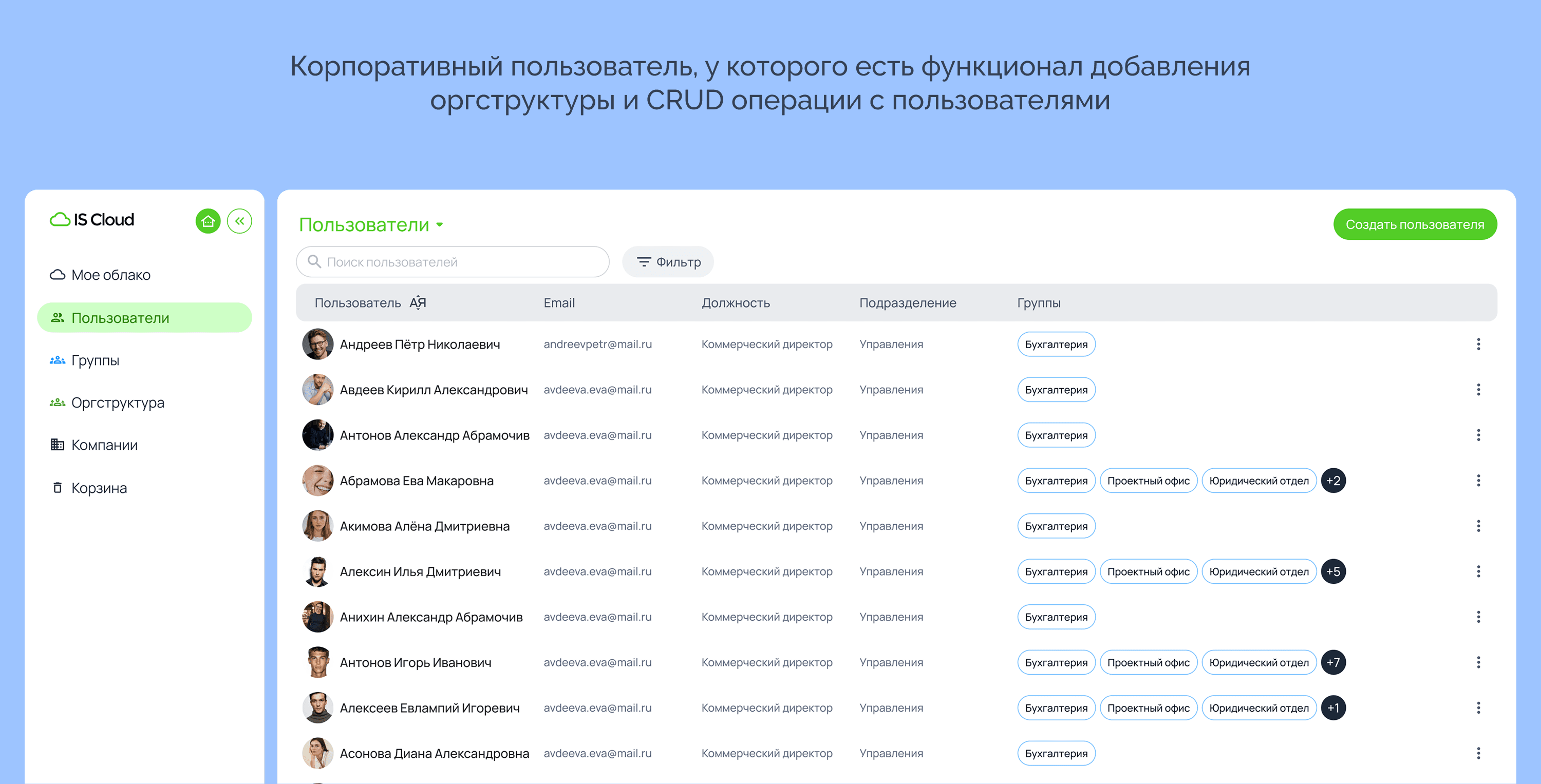Open three-dot menu for Абрамова Ева Макаровна
This screenshot has height=784, width=1541.
pyautogui.click(x=1478, y=480)
